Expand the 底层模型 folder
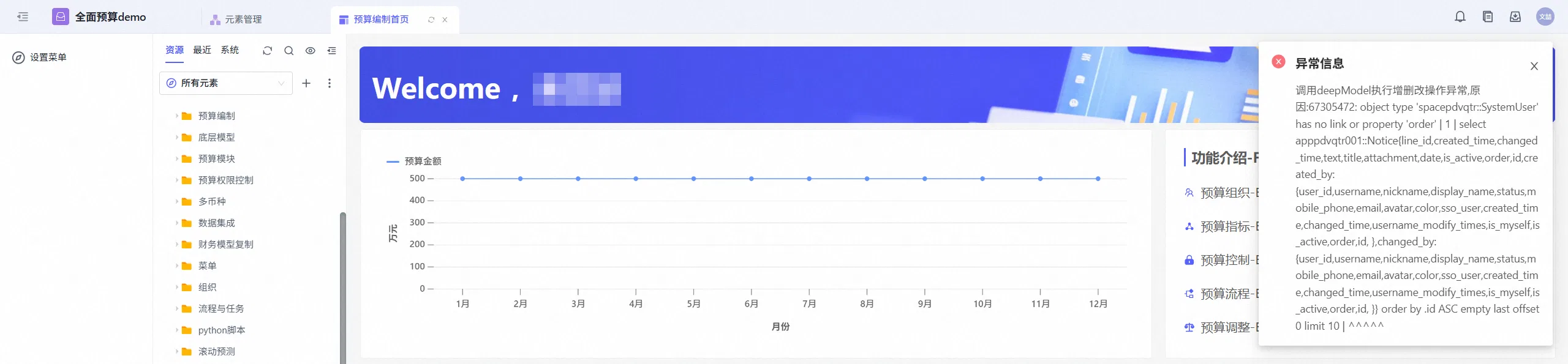 pos(177,137)
